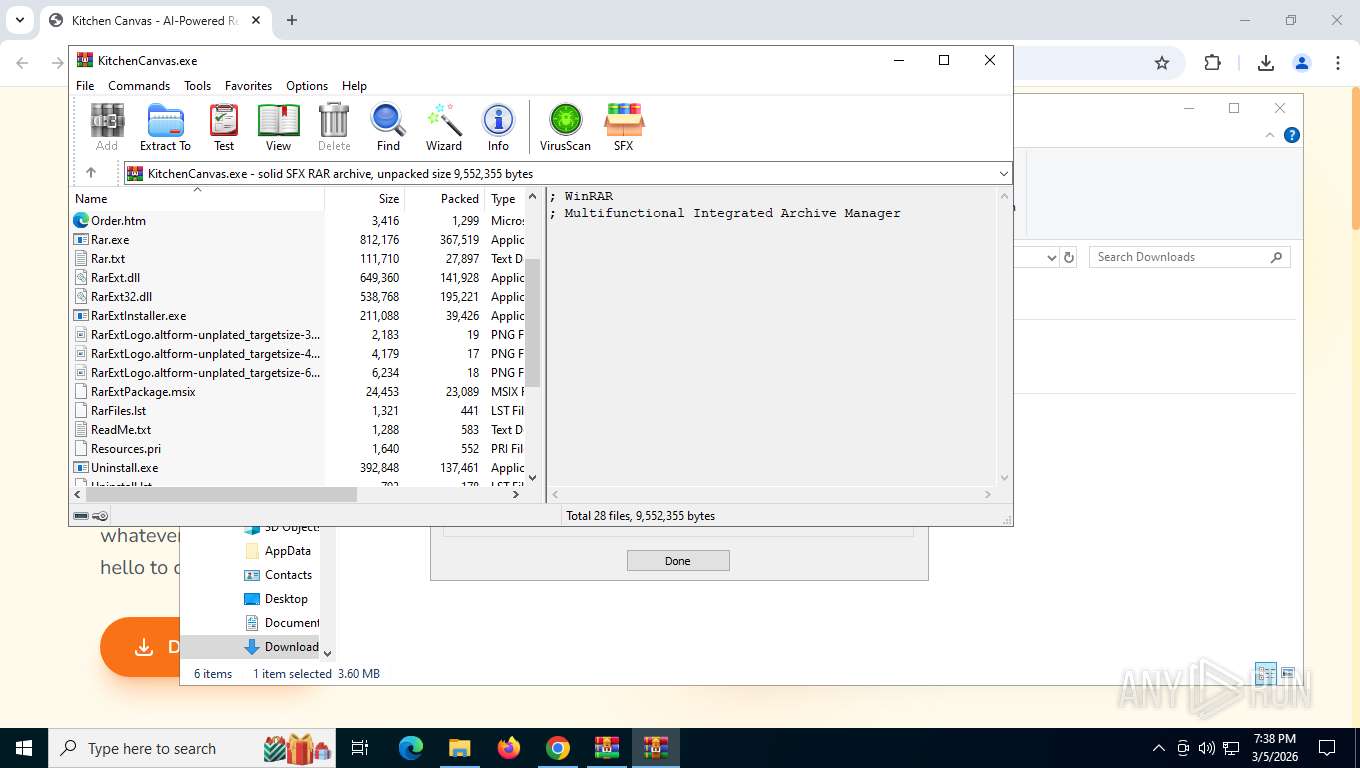Open the View file icon
Image resolution: width=1360 pixels, height=768 pixels.
coord(279,127)
